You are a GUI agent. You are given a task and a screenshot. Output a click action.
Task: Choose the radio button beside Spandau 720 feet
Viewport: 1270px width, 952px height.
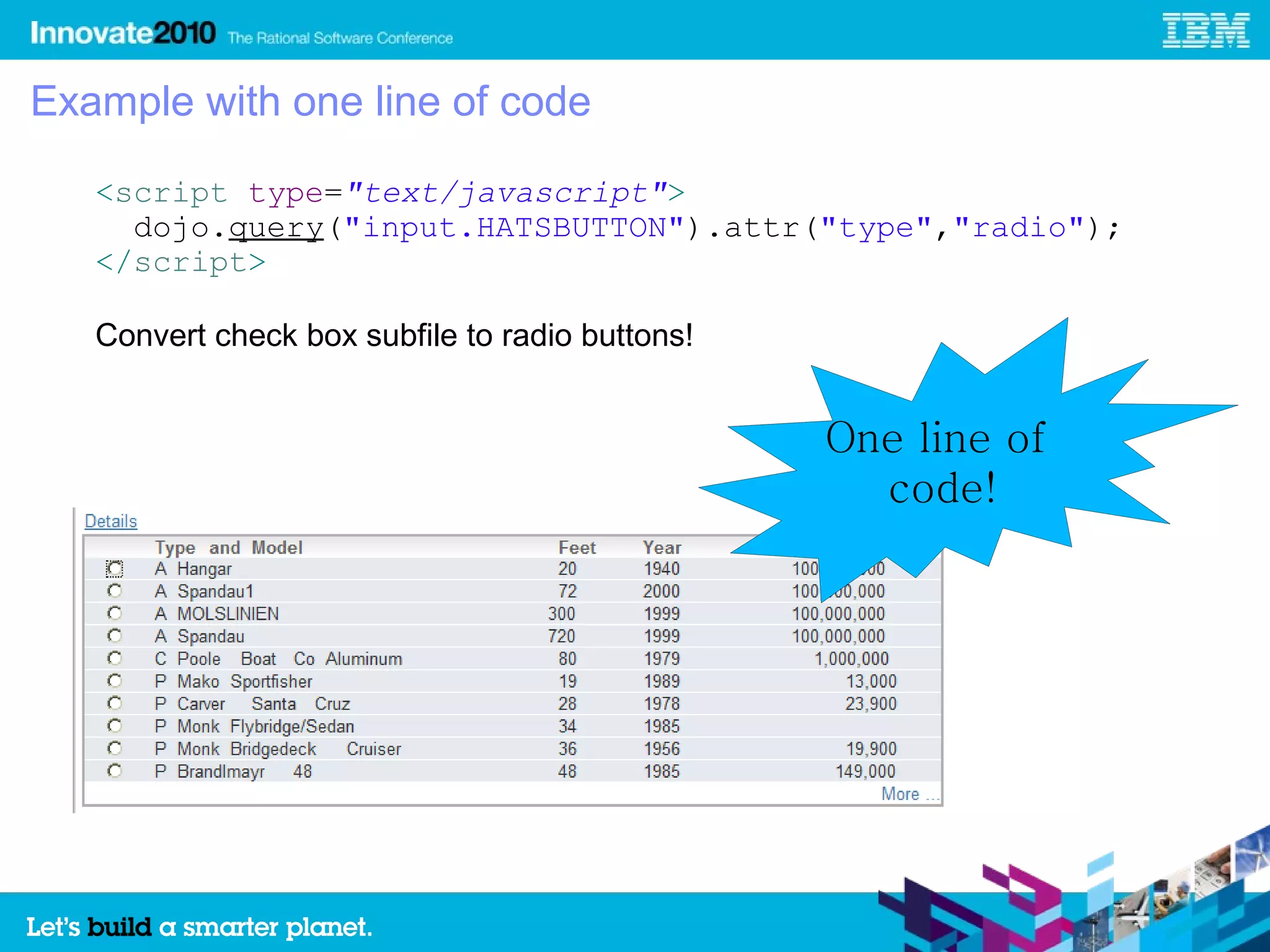[115, 636]
